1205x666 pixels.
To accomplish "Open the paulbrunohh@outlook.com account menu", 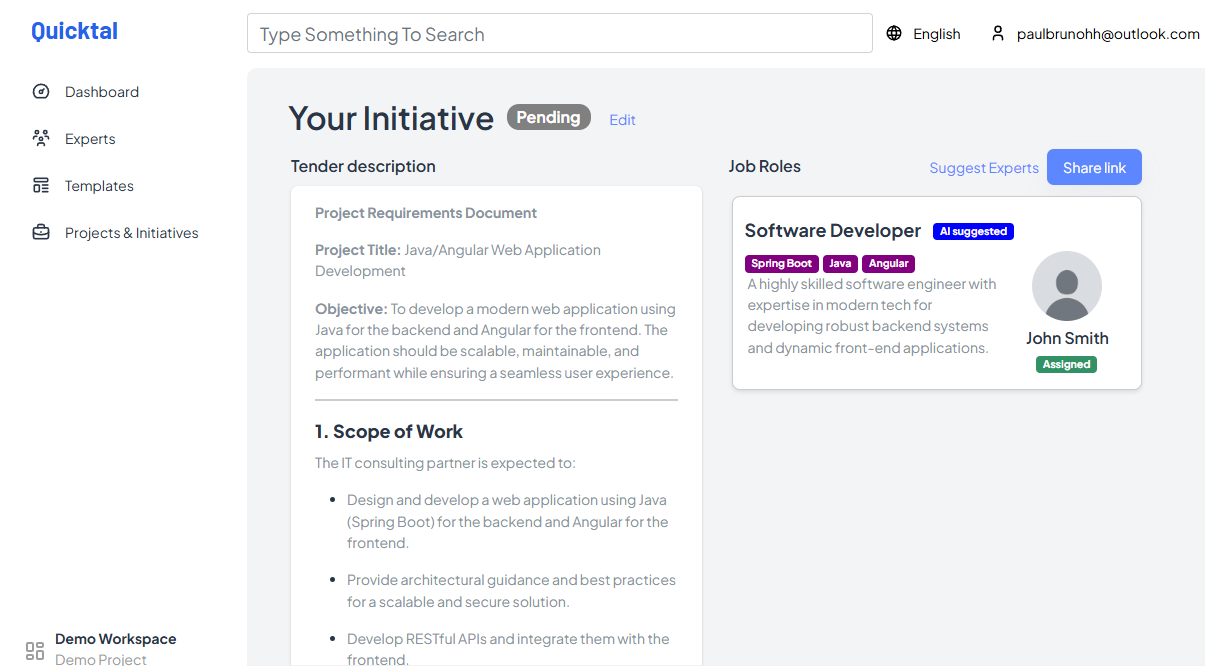I will 1107,34.
